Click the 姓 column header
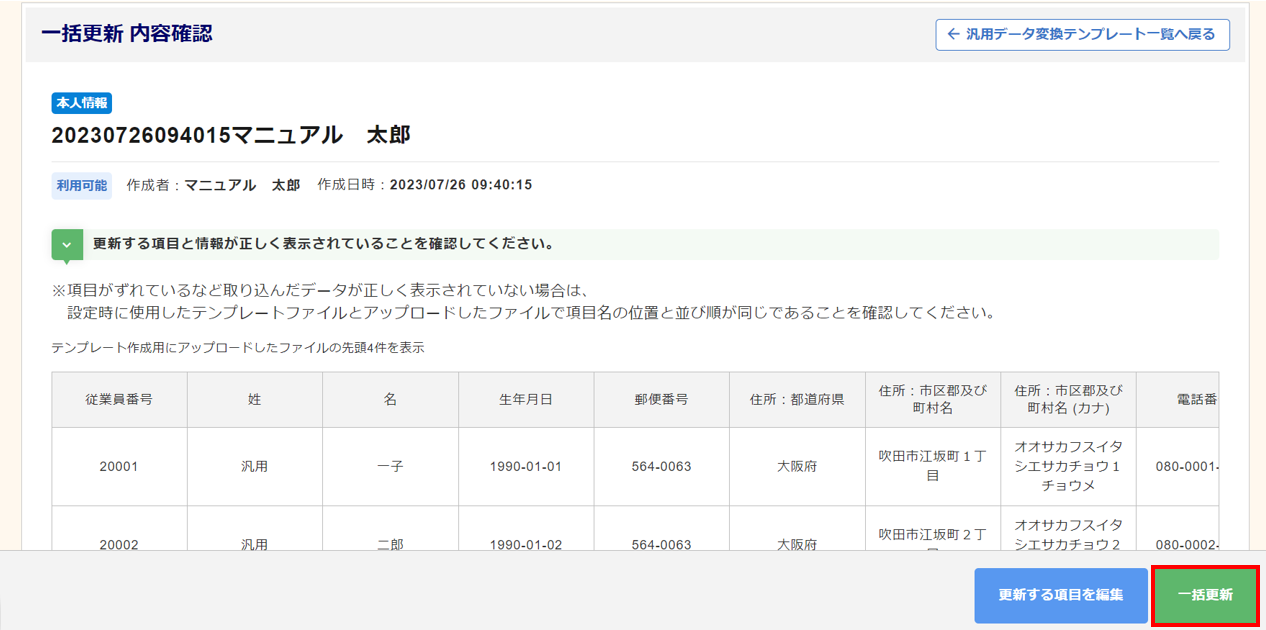 pyautogui.click(x=255, y=400)
